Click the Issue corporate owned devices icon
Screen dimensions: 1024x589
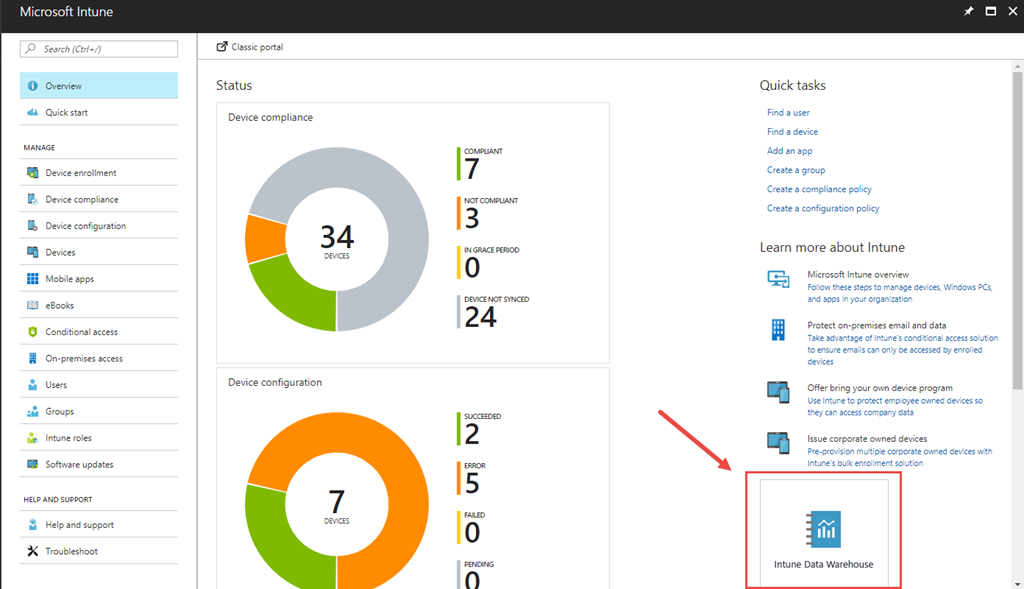(x=778, y=443)
